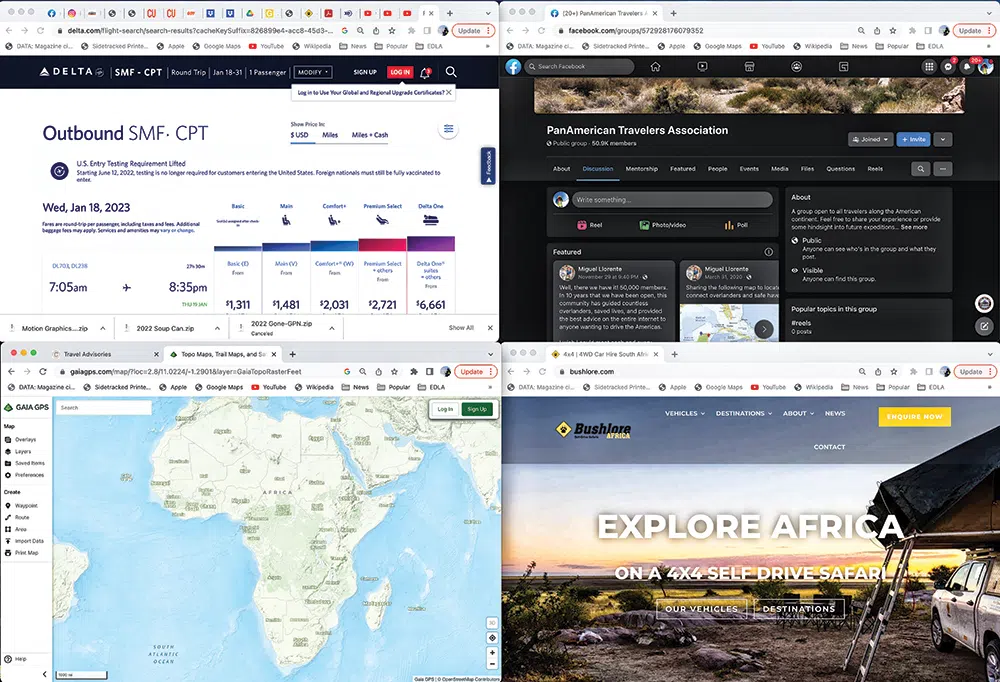Open options chevron for 2022 Soup Can.zip
This screenshot has width=1000, height=682.
pos(217,329)
